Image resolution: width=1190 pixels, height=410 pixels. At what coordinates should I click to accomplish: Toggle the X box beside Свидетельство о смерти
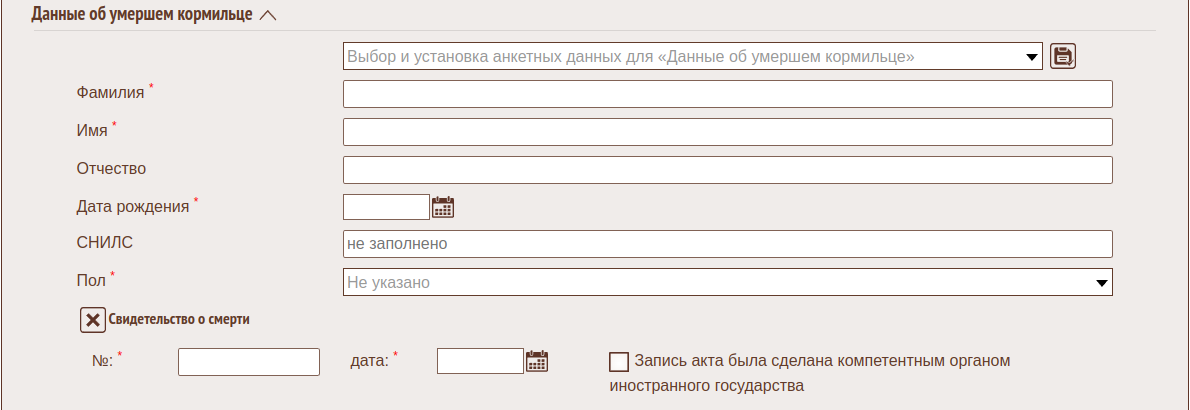point(92,320)
